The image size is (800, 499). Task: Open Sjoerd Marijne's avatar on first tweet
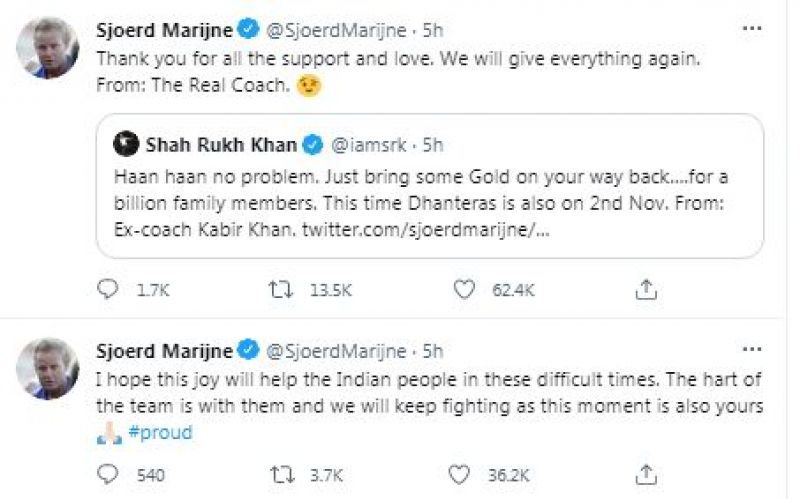[47, 47]
